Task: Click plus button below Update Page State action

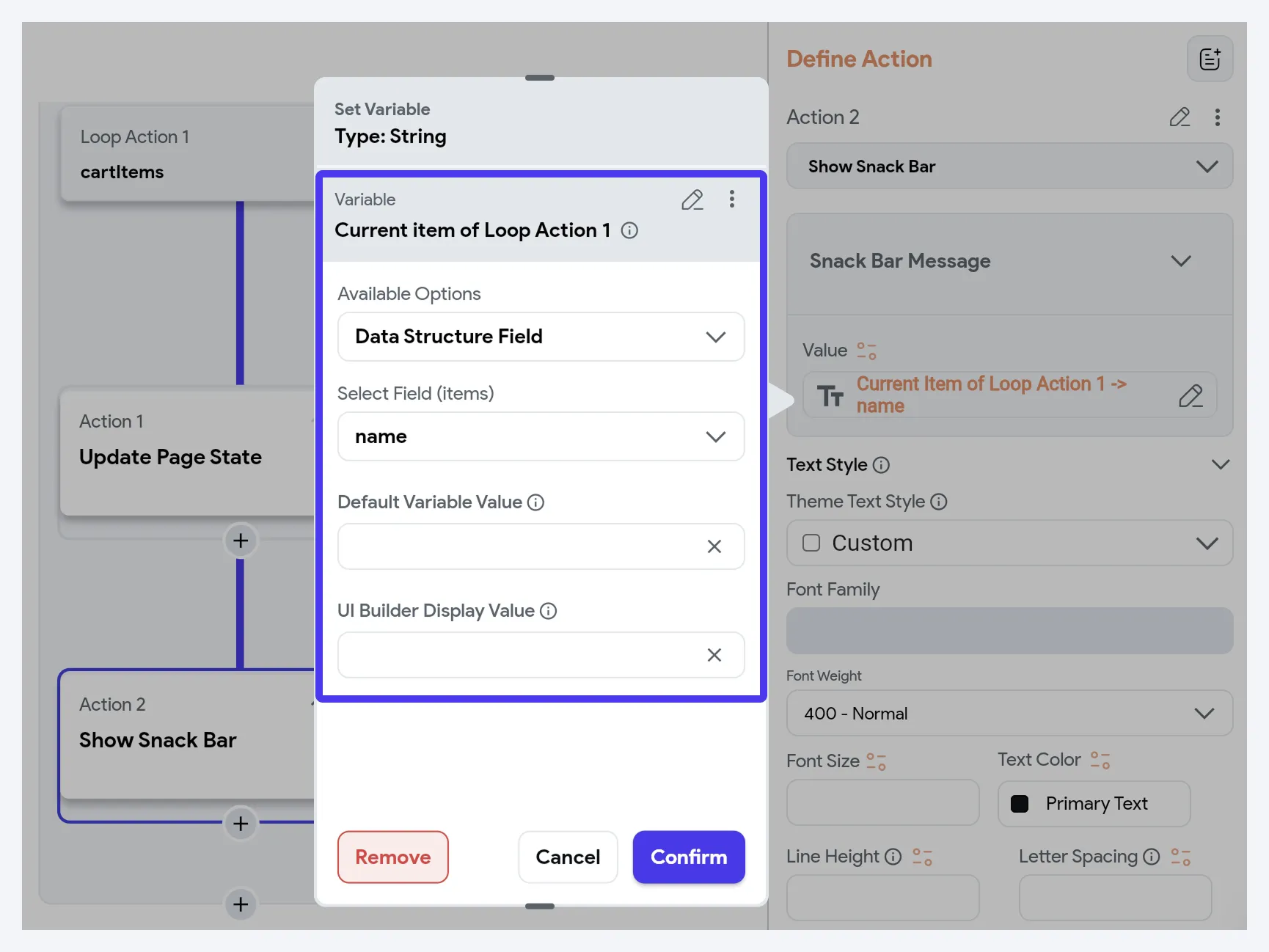Action: 241,541
